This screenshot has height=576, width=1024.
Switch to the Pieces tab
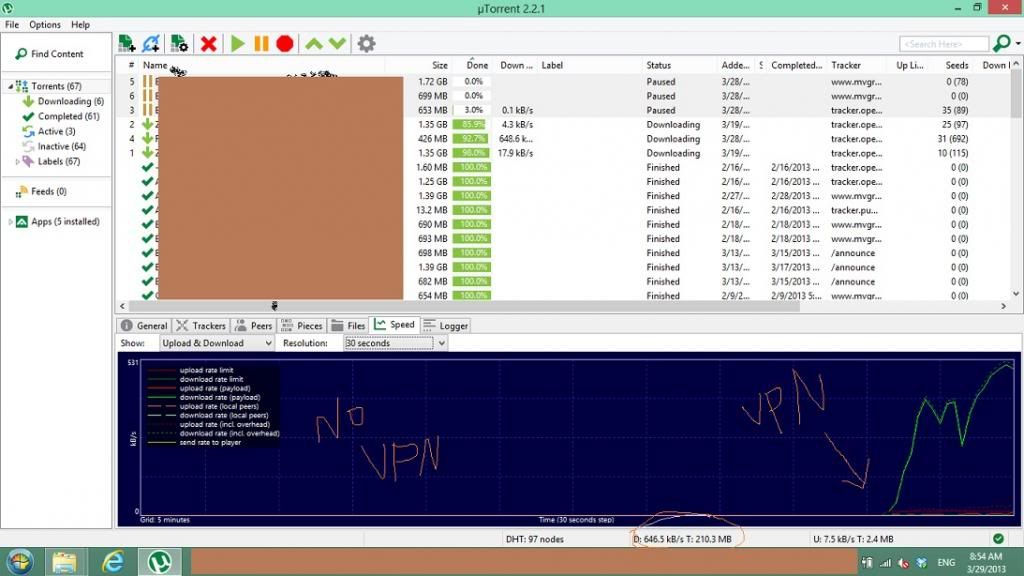[301, 325]
